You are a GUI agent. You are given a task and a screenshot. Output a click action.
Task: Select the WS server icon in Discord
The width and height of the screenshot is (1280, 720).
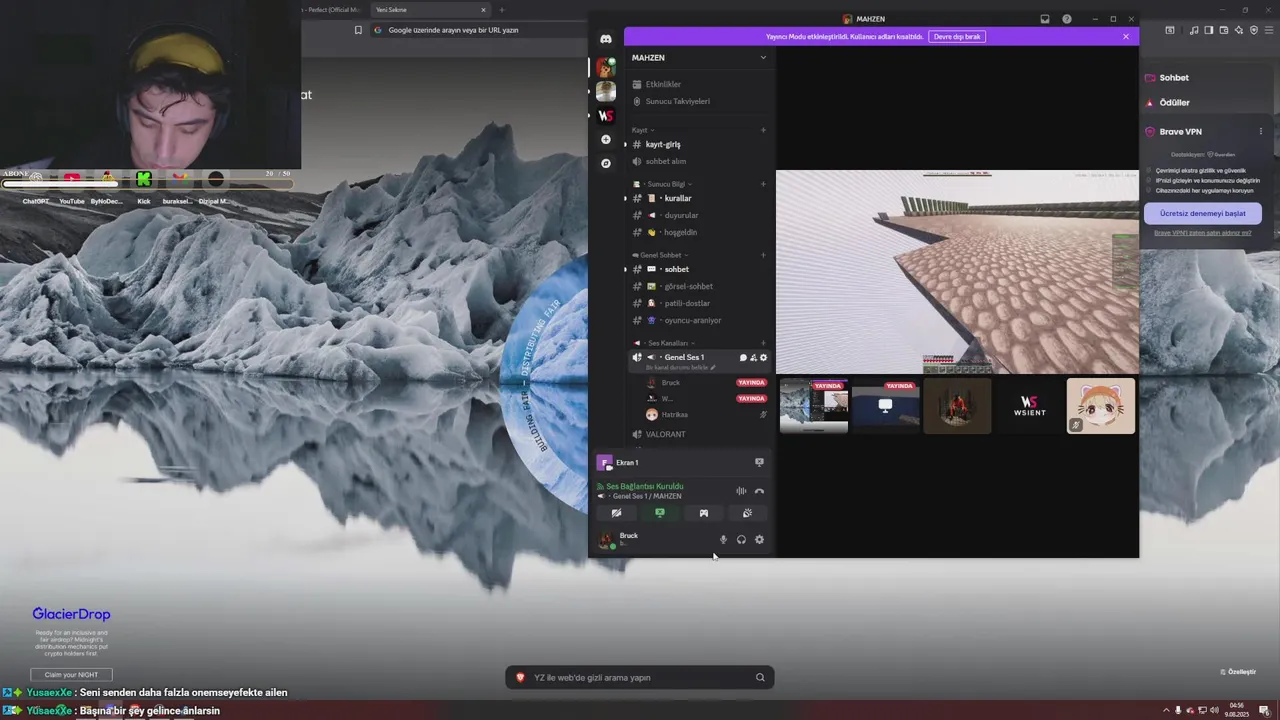tap(605, 115)
